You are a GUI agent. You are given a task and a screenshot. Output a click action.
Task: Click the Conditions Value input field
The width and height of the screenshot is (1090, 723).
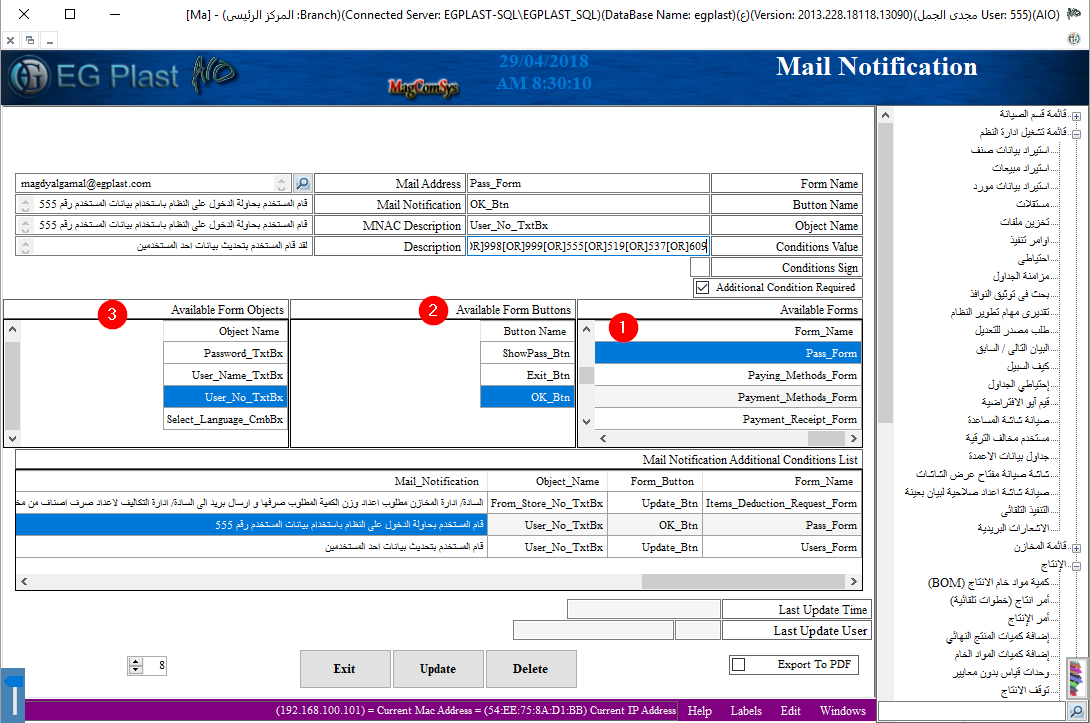pyautogui.click(x=588, y=247)
